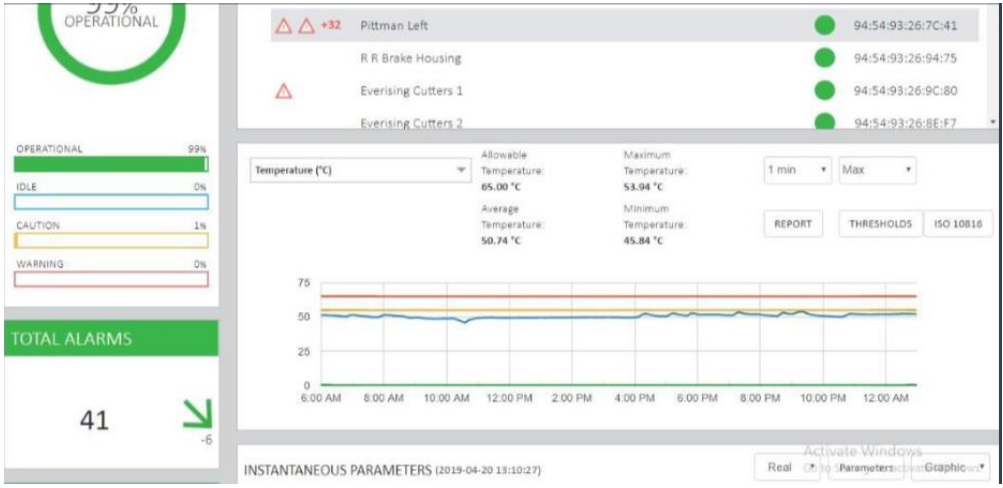Click the leftmost warning triangle beside Pittman Left

point(283,26)
